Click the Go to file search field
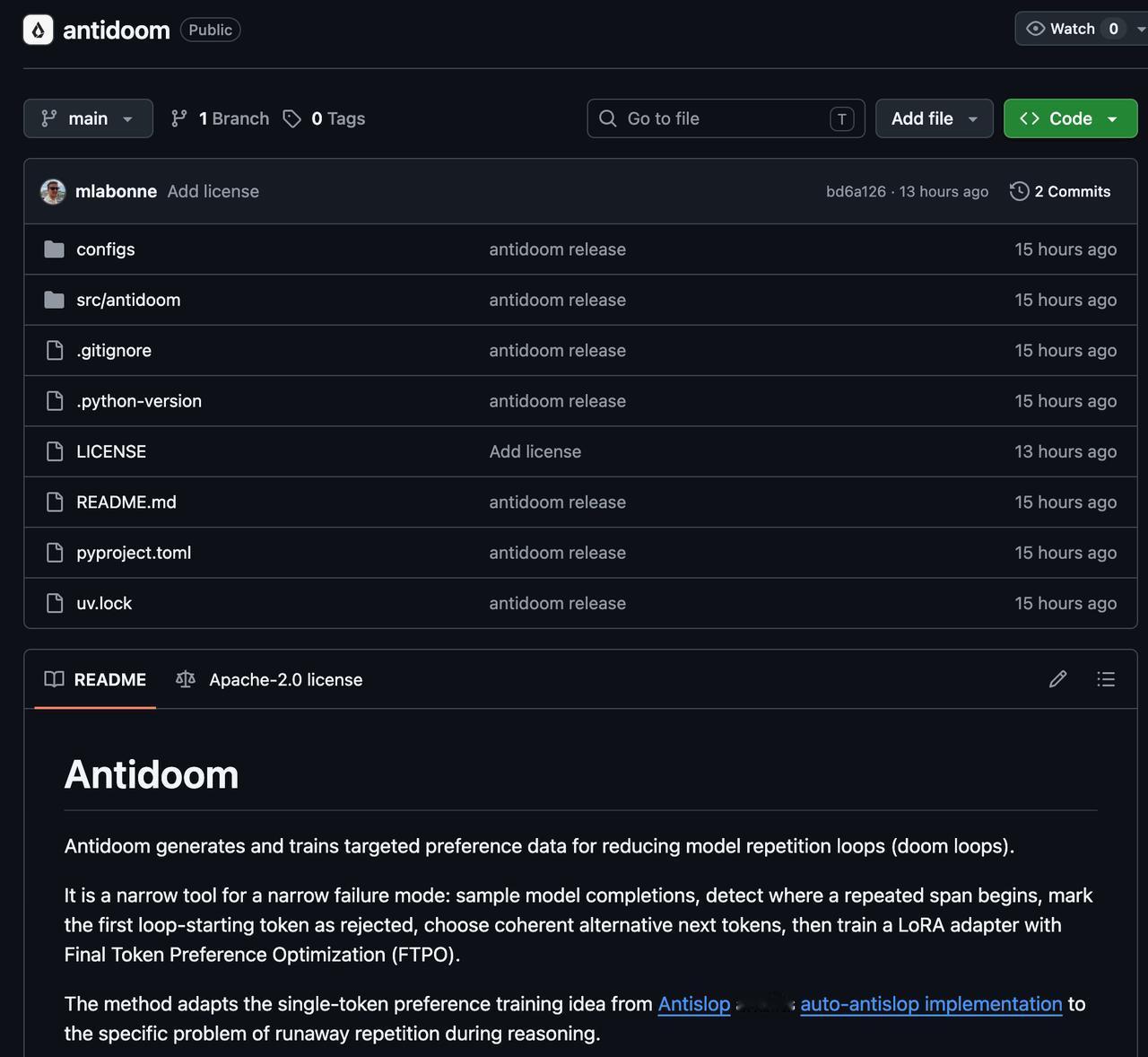 pyautogui.click(x=726, y=118)
